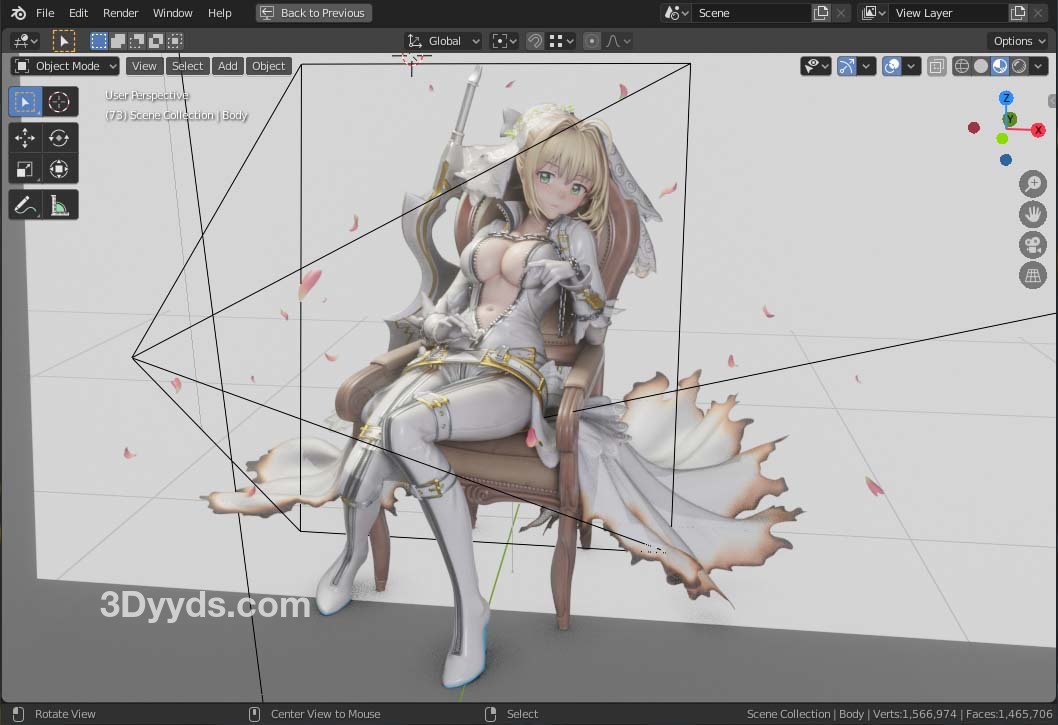1058x725 pixels.
Task: Click the Back to Previous button
Action: point(314,13)
